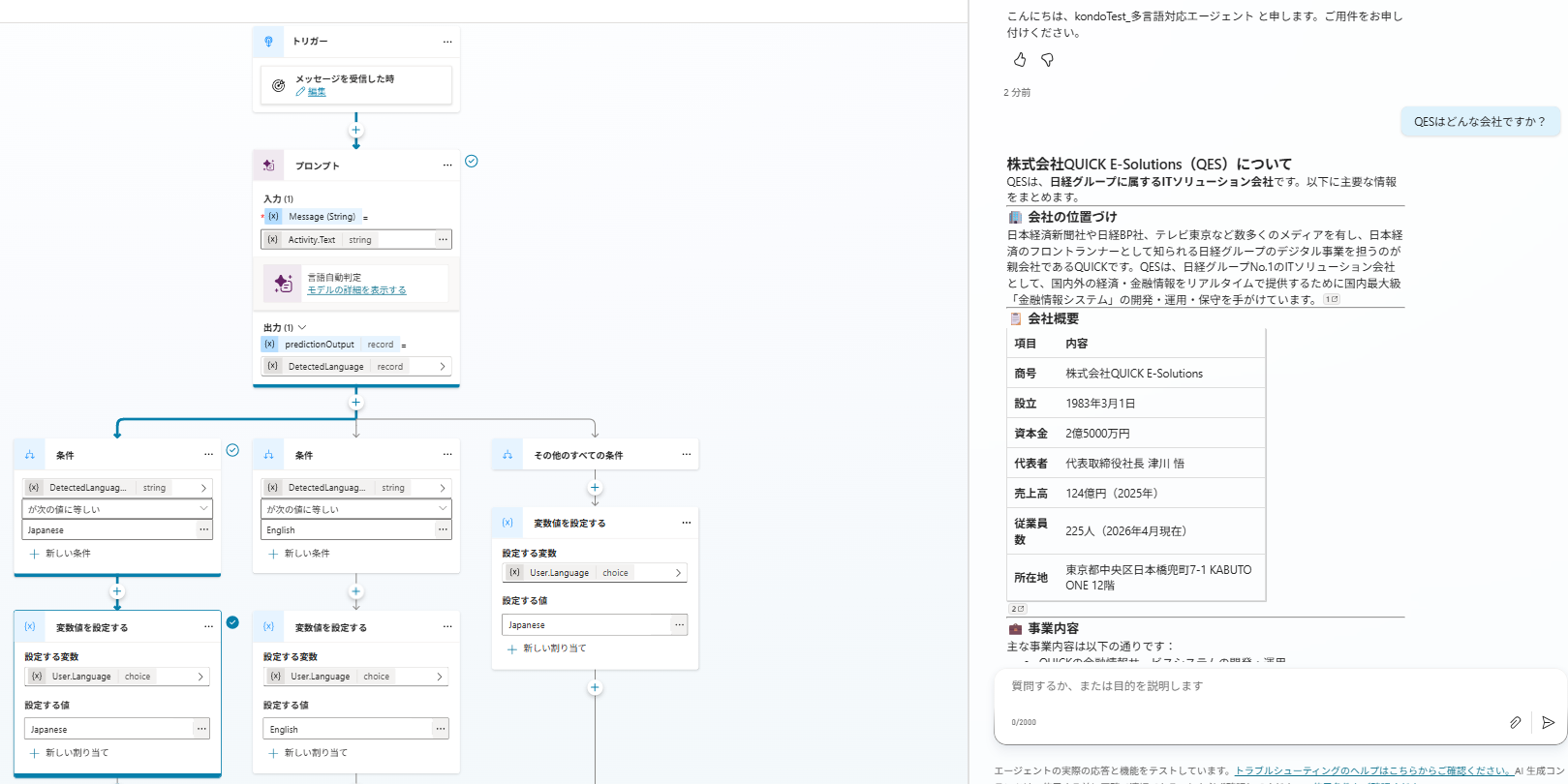1568x784 pixels.
Task: Open the prompt node more options menu
Action: click(447, 166)
